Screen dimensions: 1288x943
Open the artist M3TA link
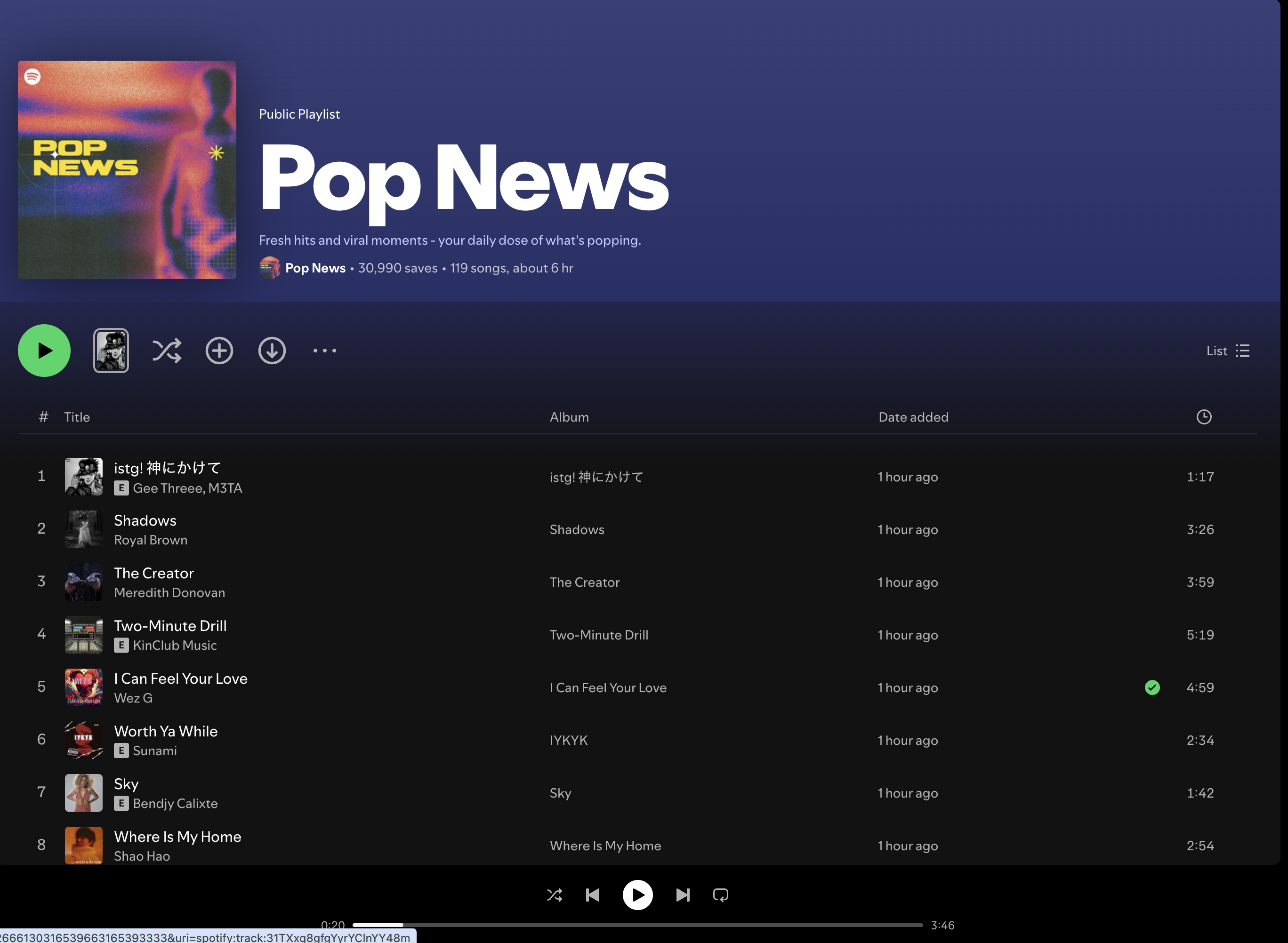coord(225,488)
